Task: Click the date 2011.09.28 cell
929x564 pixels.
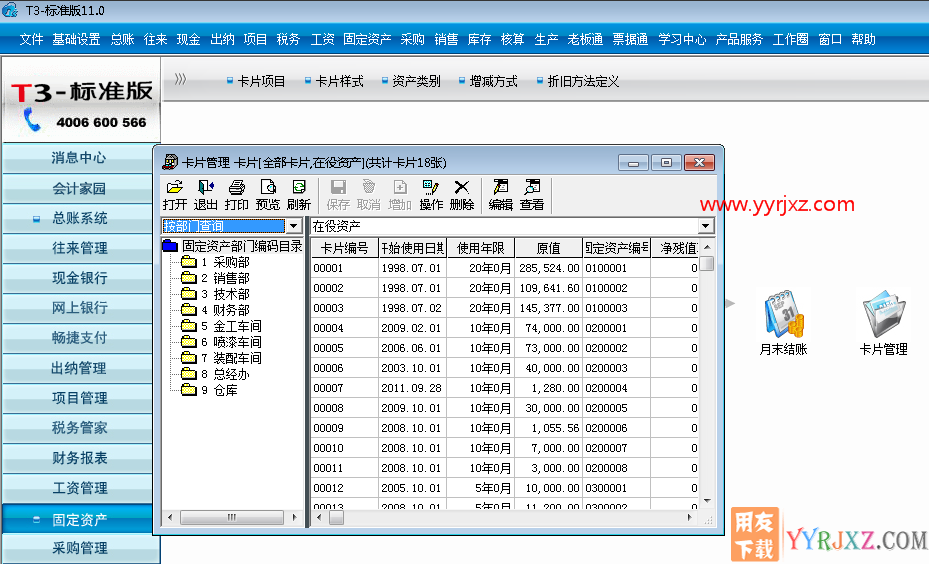Action: (x=412, y=388)
